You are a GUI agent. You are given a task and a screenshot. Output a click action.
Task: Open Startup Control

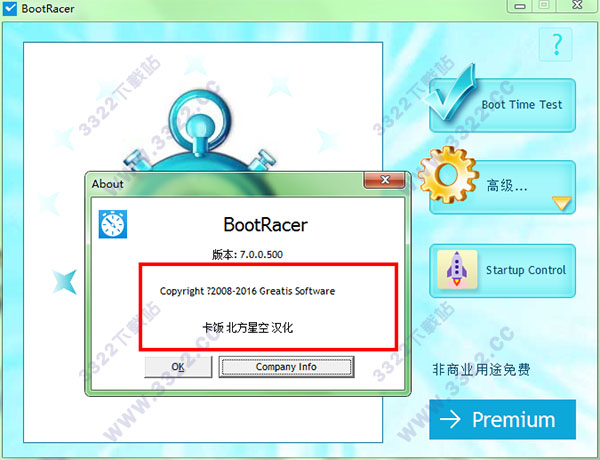(502, 271)
